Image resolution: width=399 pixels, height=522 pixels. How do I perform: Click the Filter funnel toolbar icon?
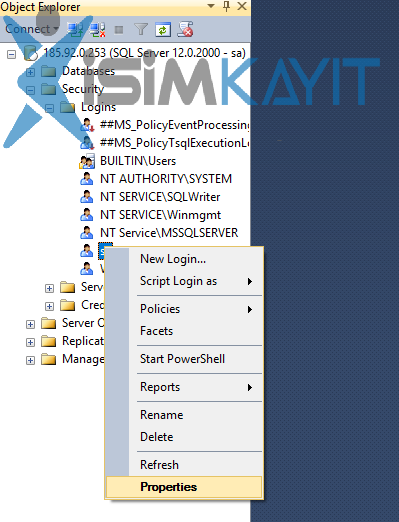[141, 29]
